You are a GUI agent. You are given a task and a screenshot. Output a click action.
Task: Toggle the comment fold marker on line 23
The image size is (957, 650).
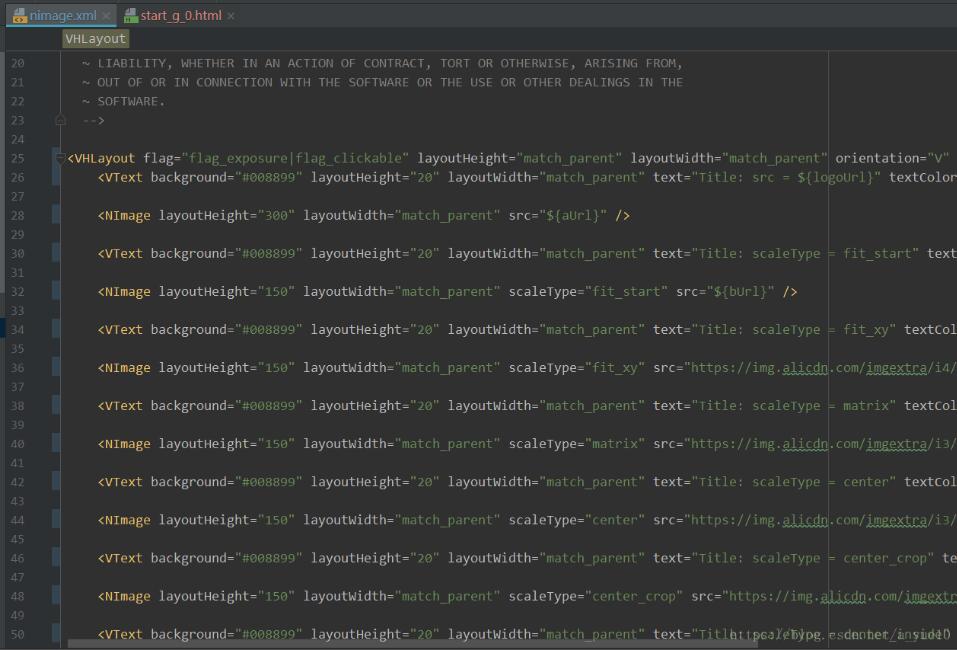coord(61,120)
